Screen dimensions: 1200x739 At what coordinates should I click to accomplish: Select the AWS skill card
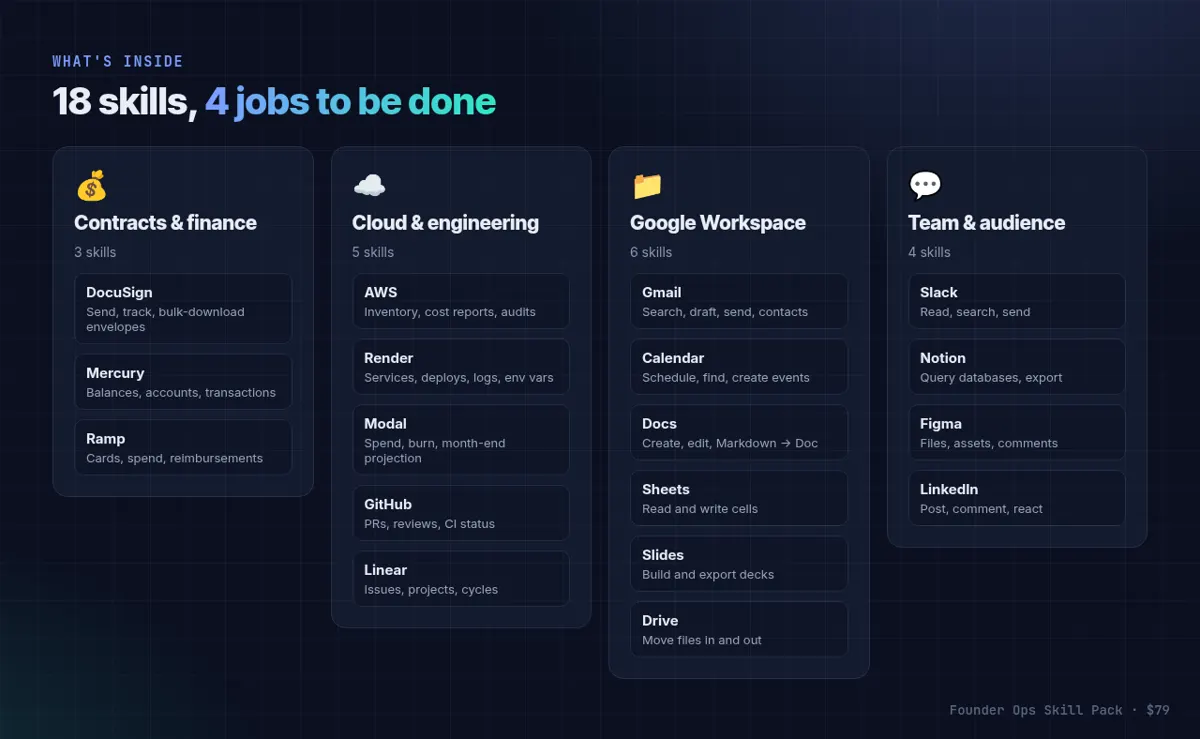tap(461, 301)
